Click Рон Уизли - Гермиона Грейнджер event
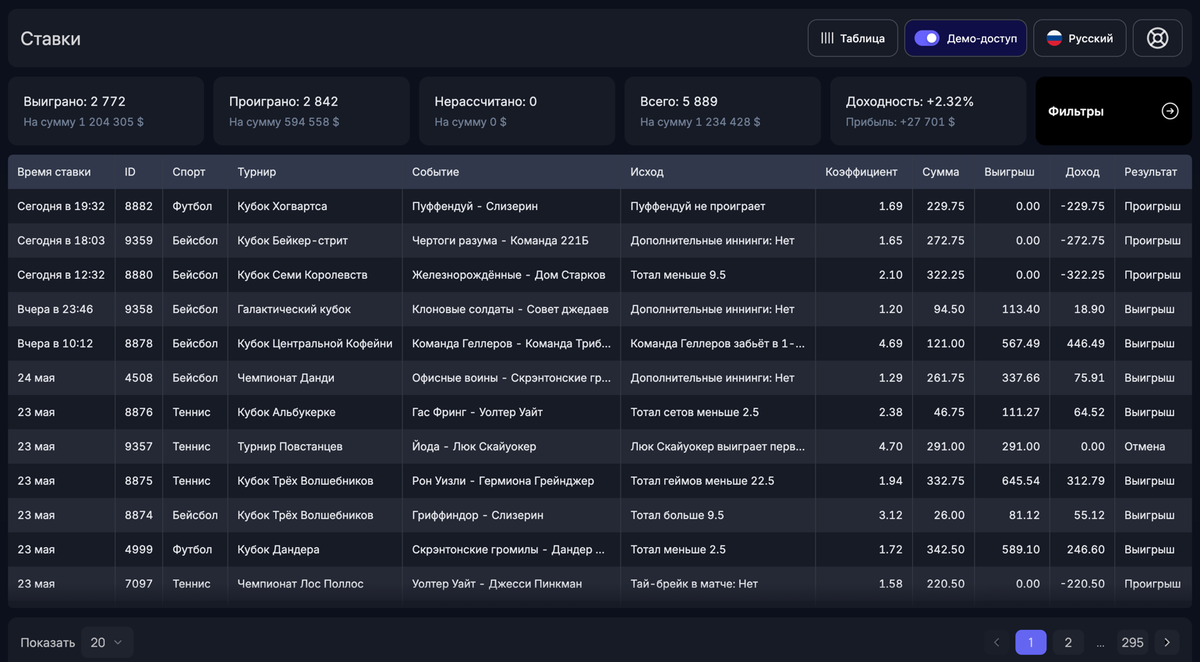The image size is (1200, 662). 503,481
